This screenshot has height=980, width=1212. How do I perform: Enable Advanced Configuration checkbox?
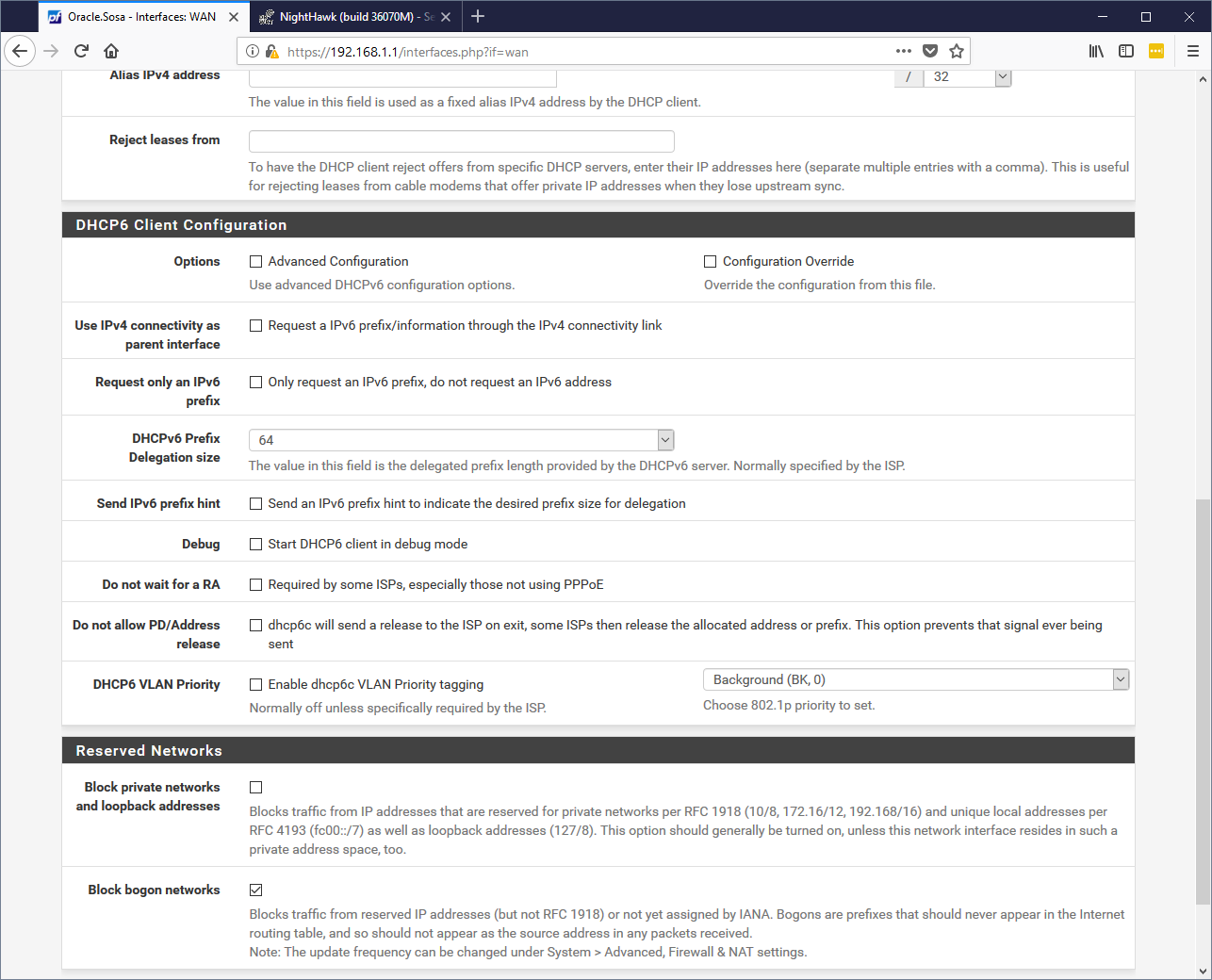pos(255,262)
